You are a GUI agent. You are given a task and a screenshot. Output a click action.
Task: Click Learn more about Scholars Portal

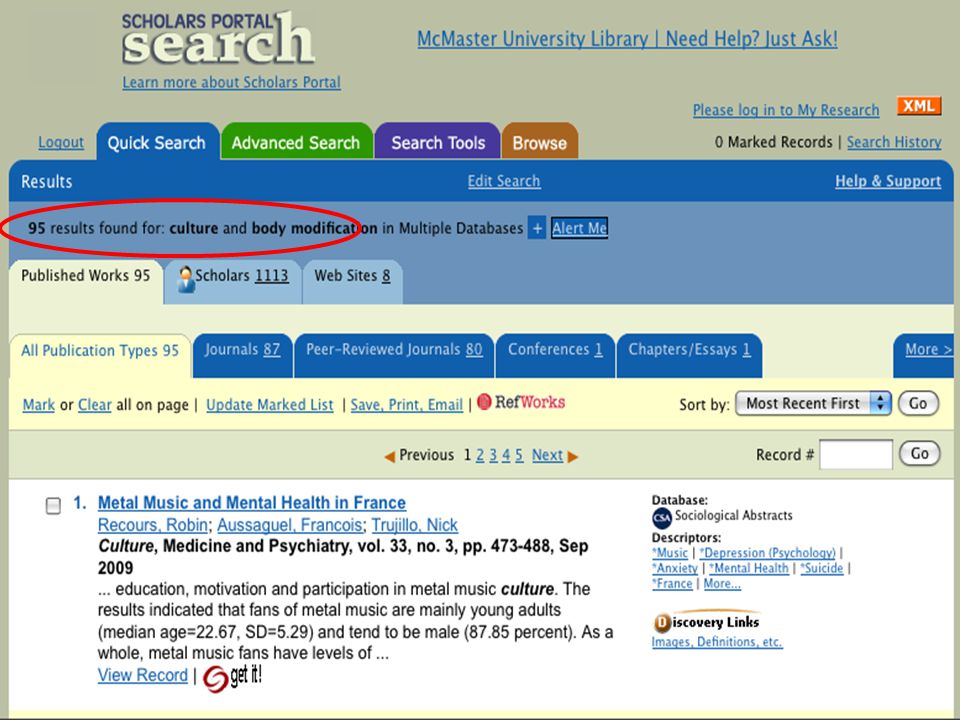coord(231,82)
